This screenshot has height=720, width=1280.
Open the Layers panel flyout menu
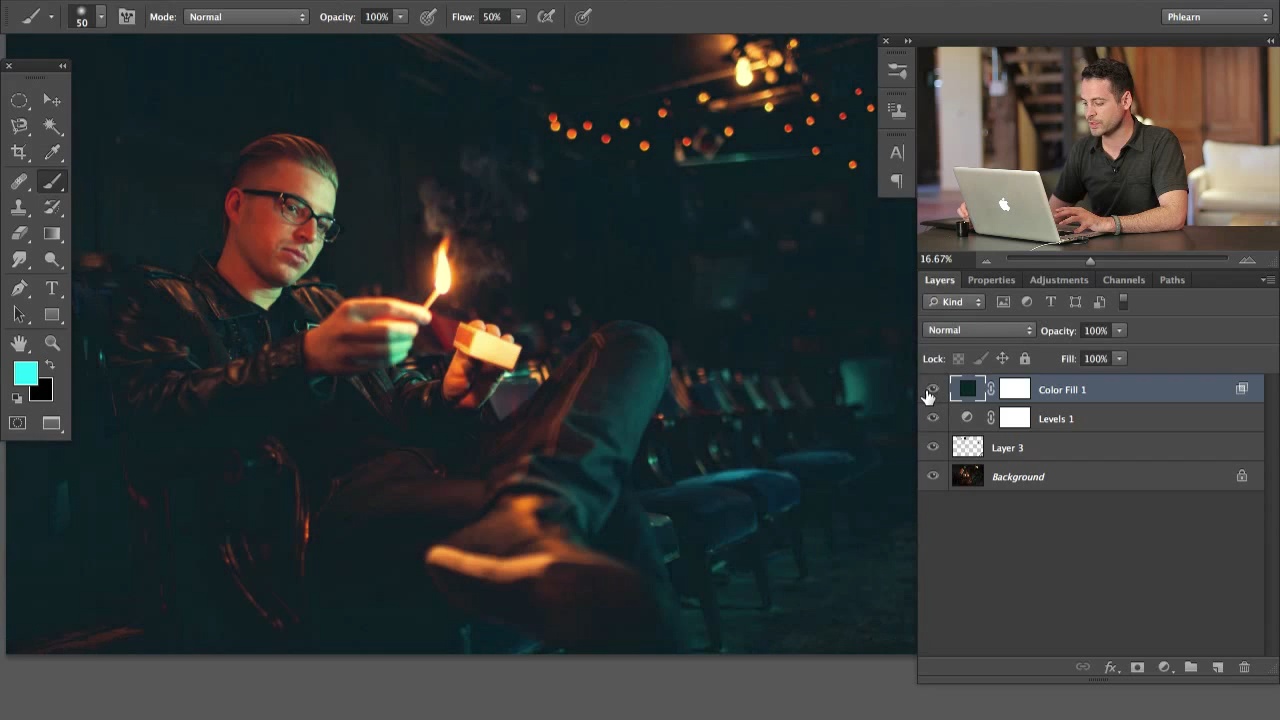[1267, 280]
